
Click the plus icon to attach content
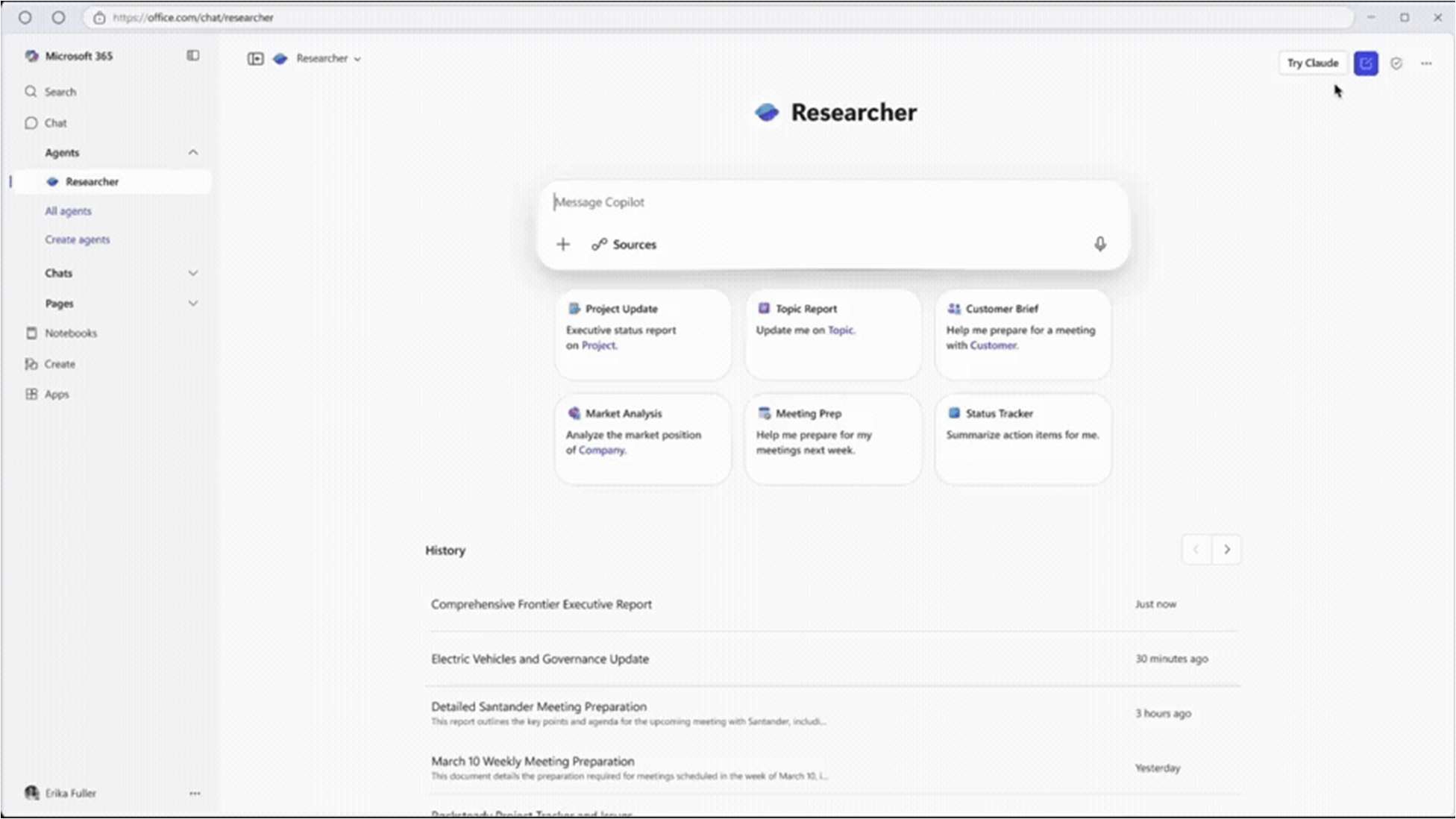click(x=563, y=244)
